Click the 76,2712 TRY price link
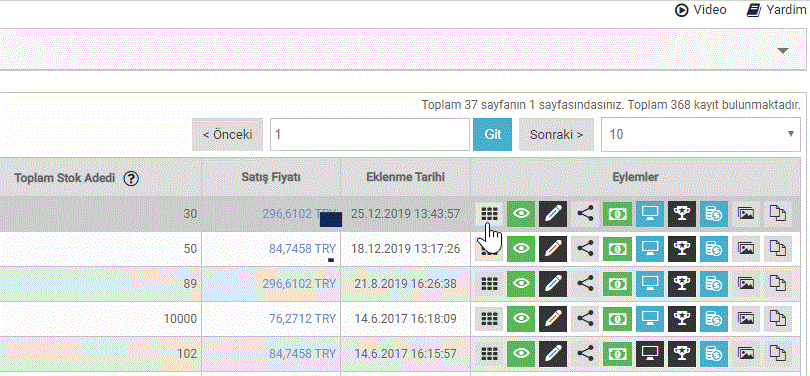The image size is (810, 376). [302, 319]
